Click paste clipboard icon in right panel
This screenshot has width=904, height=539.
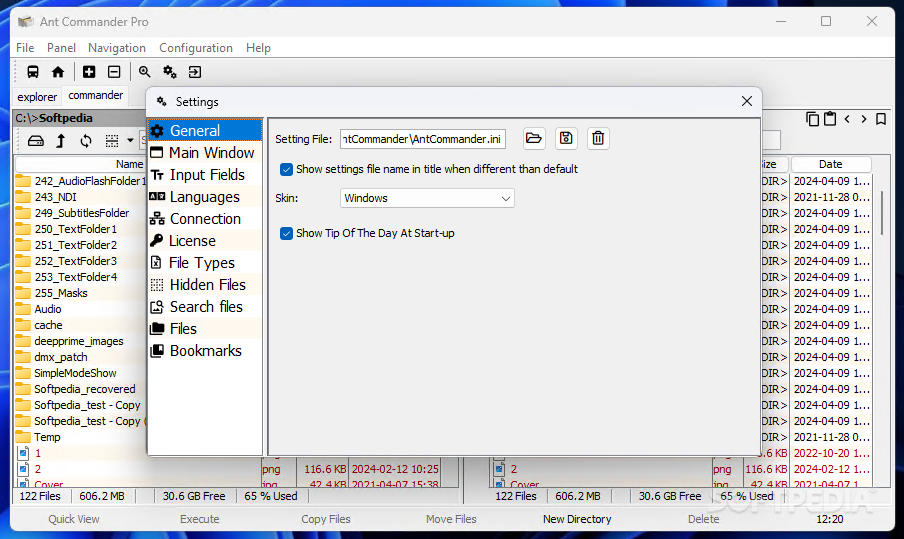point(830,119)
